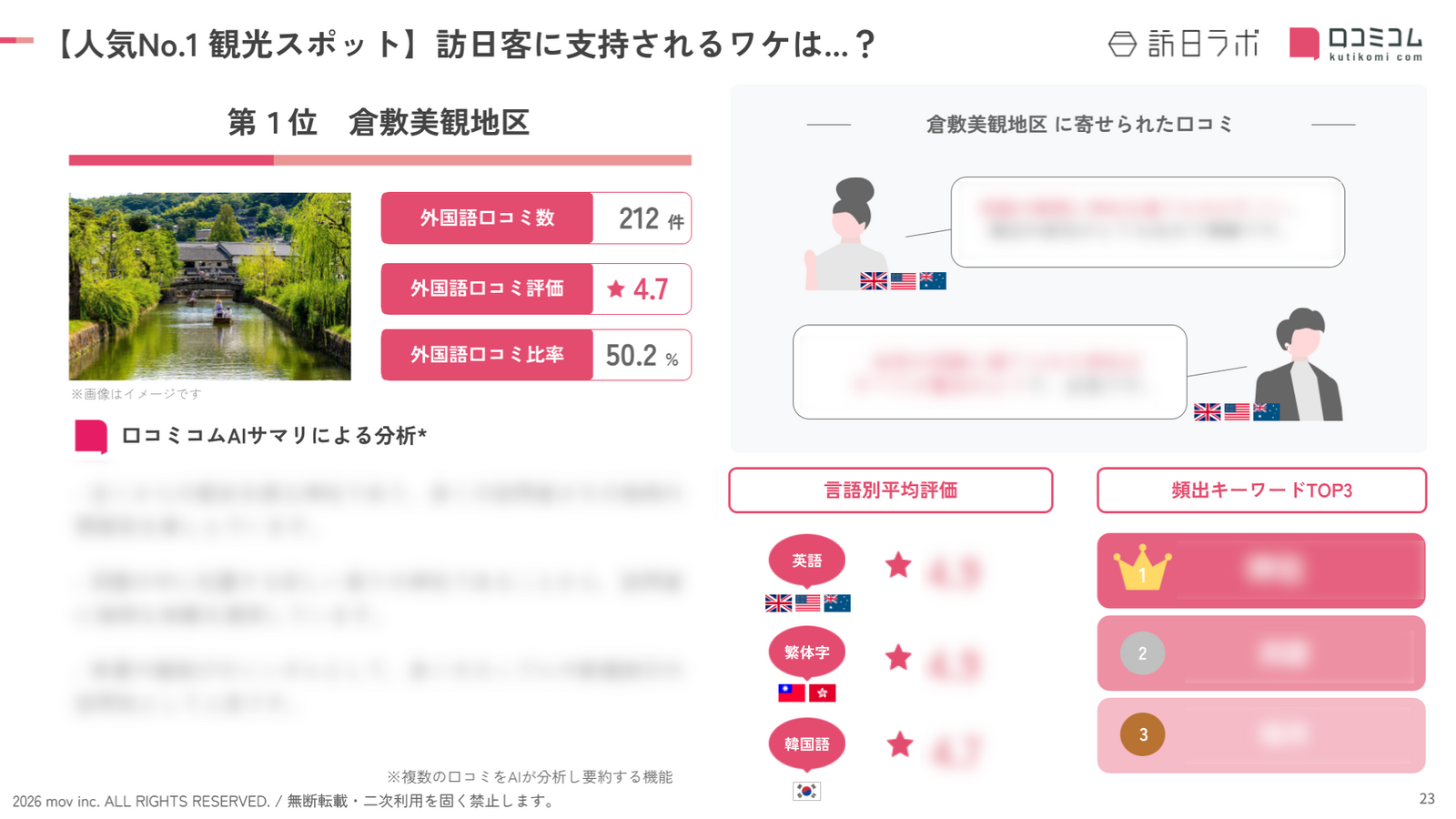Click the South Korea flag icon
The height and width of the screenshot is (819, 1456).
[806, 791]
